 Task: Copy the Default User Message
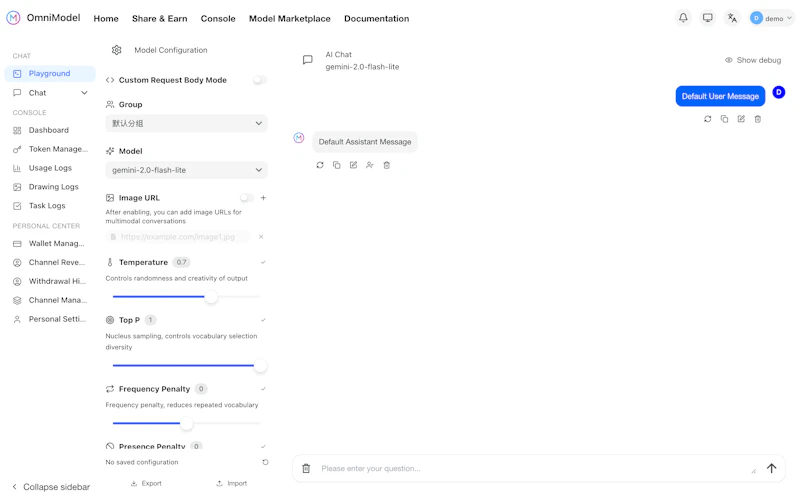pos(724,119)
